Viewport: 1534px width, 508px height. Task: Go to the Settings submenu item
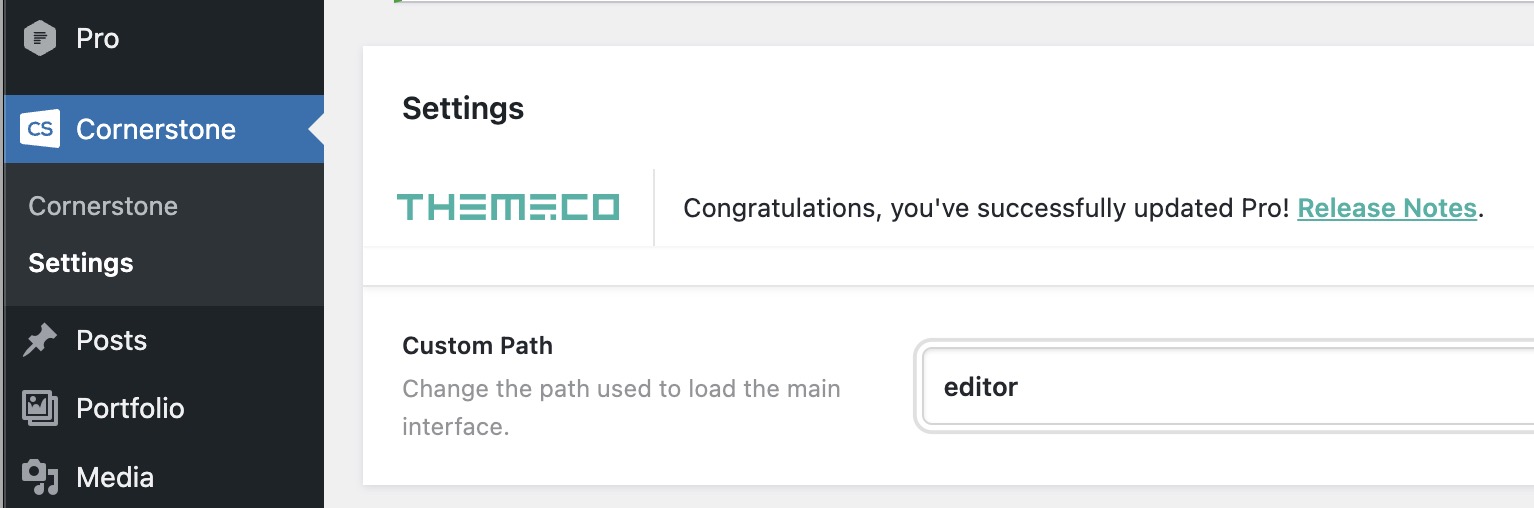pyautogui.click(x=81, y=263)
